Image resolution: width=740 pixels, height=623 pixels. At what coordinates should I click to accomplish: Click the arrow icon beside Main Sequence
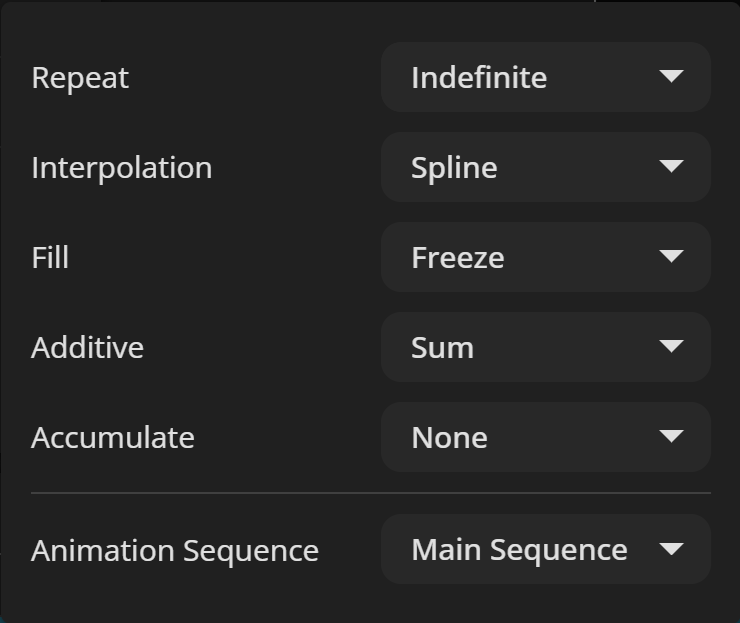coord(672,549)
